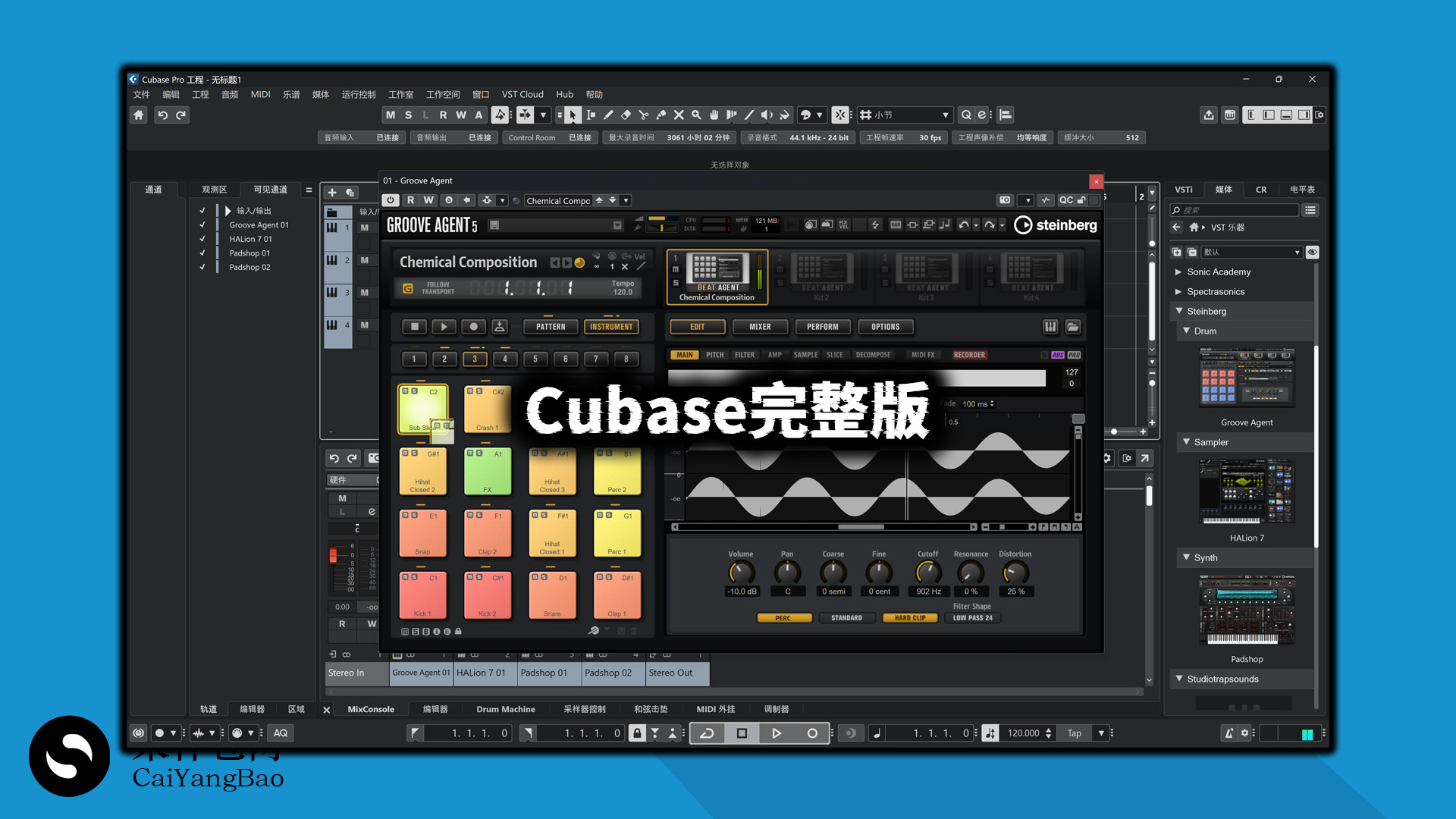Image resolution: width=1456 pixels, height=819 pixels.
Task: Open the VST Cloud menu
Action: click(x=522, y=94)
